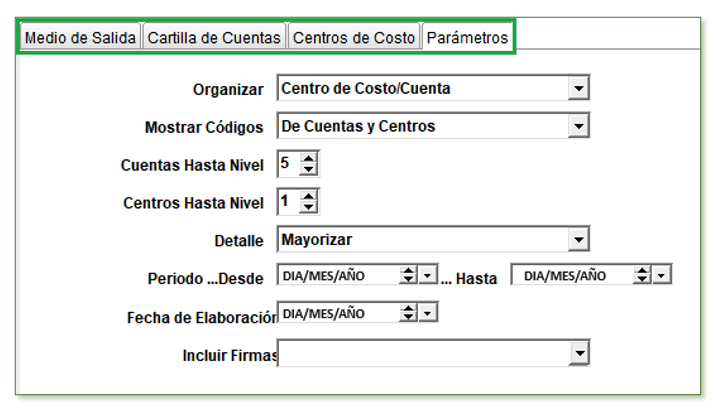The width and height of the screenshot is (714, 412).
Task: Increase Centros Hasta Nivel with up arrow
Action: tap(309, 196)
